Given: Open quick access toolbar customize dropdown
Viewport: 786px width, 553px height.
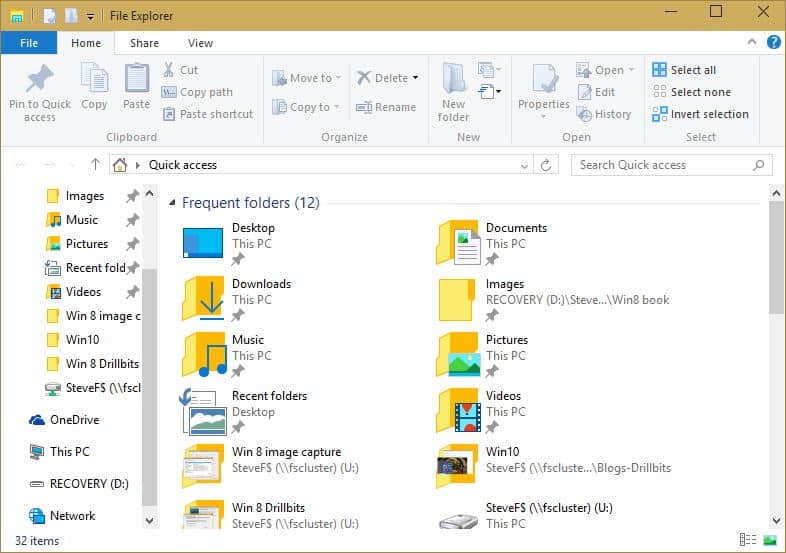Looking at the screenshot, I should 90,17.
